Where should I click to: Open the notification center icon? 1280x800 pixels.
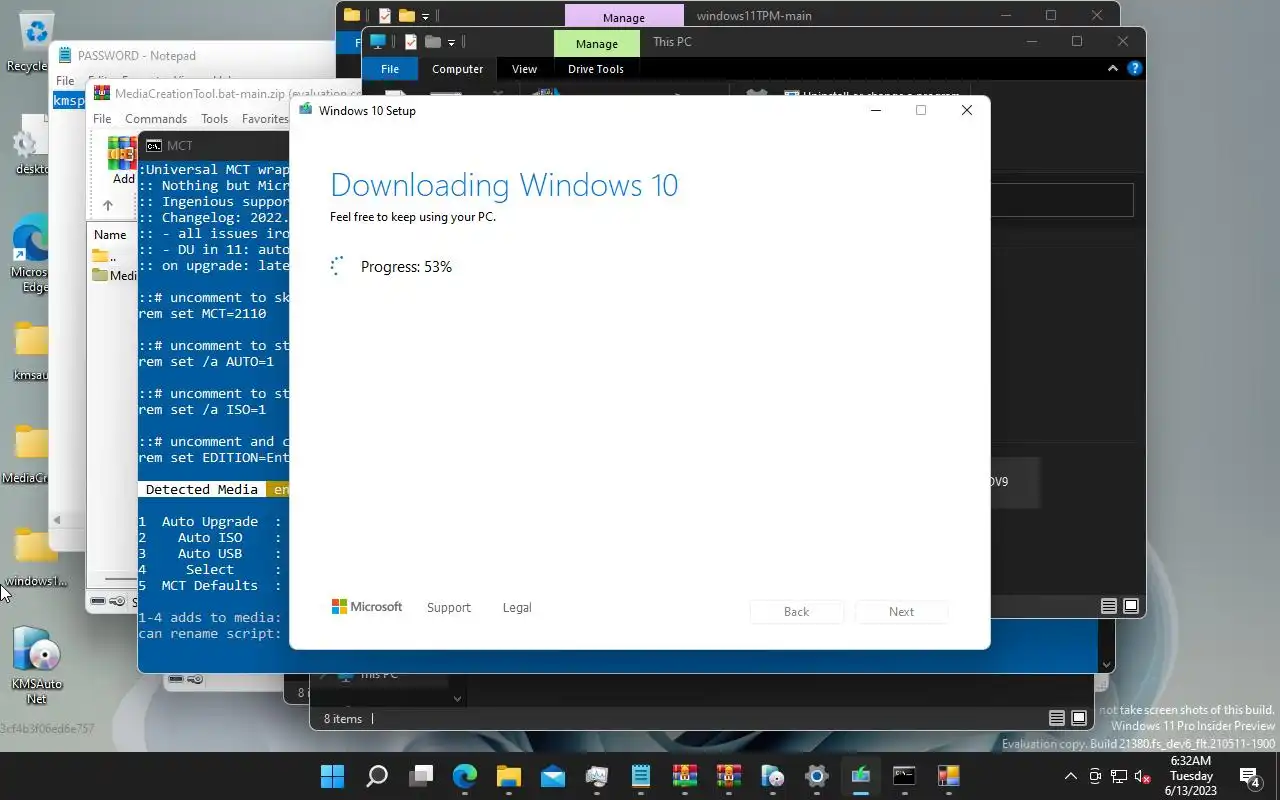pyautogui.click(x=1250, y=776)
